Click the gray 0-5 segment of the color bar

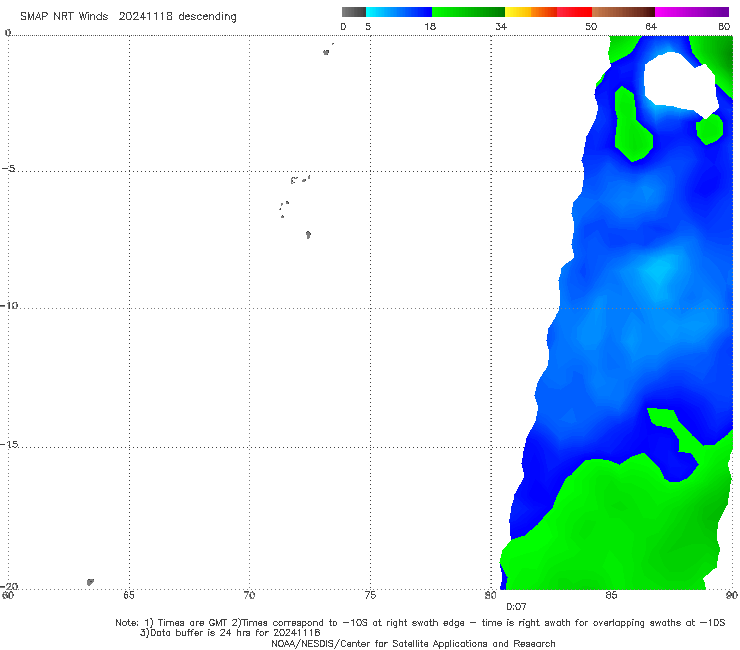click(x=353, y=12)
